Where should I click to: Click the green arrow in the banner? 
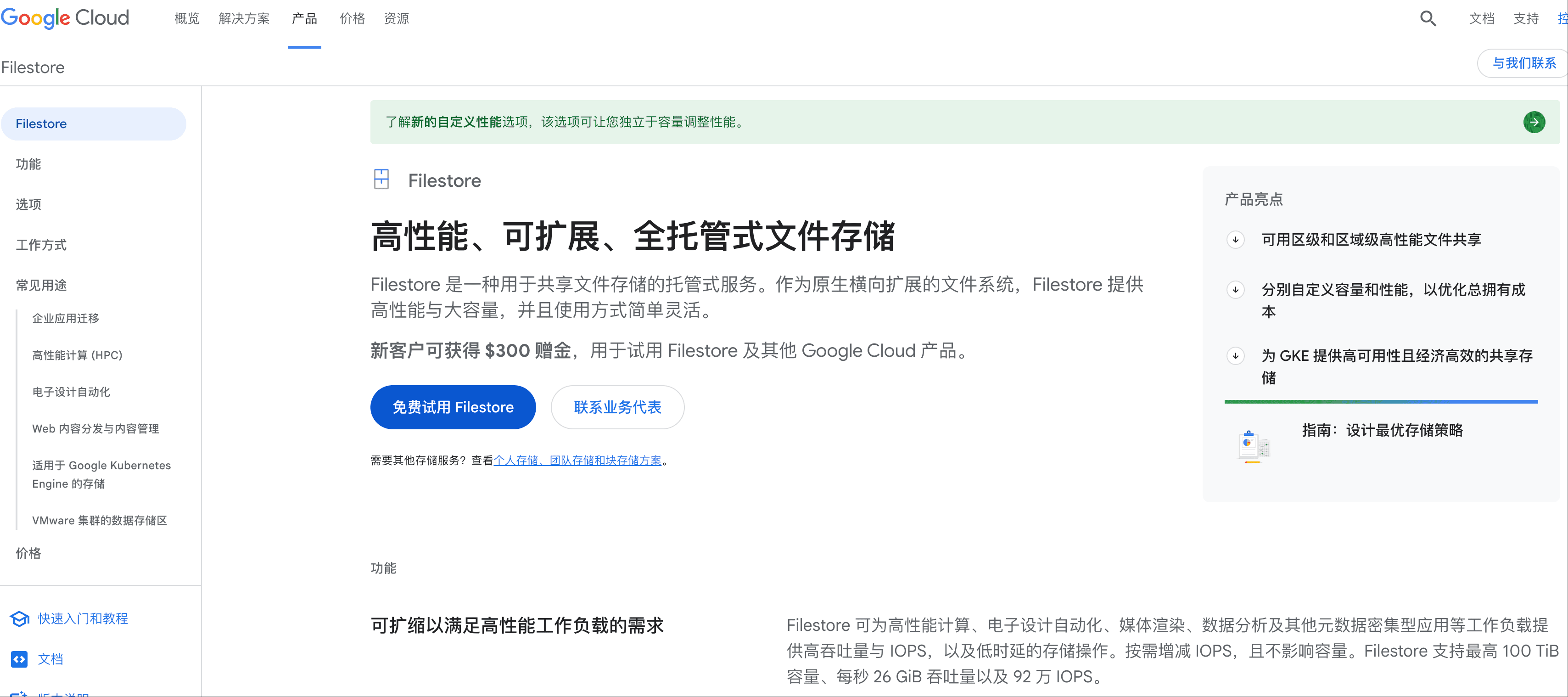[x=1534, y=122]
